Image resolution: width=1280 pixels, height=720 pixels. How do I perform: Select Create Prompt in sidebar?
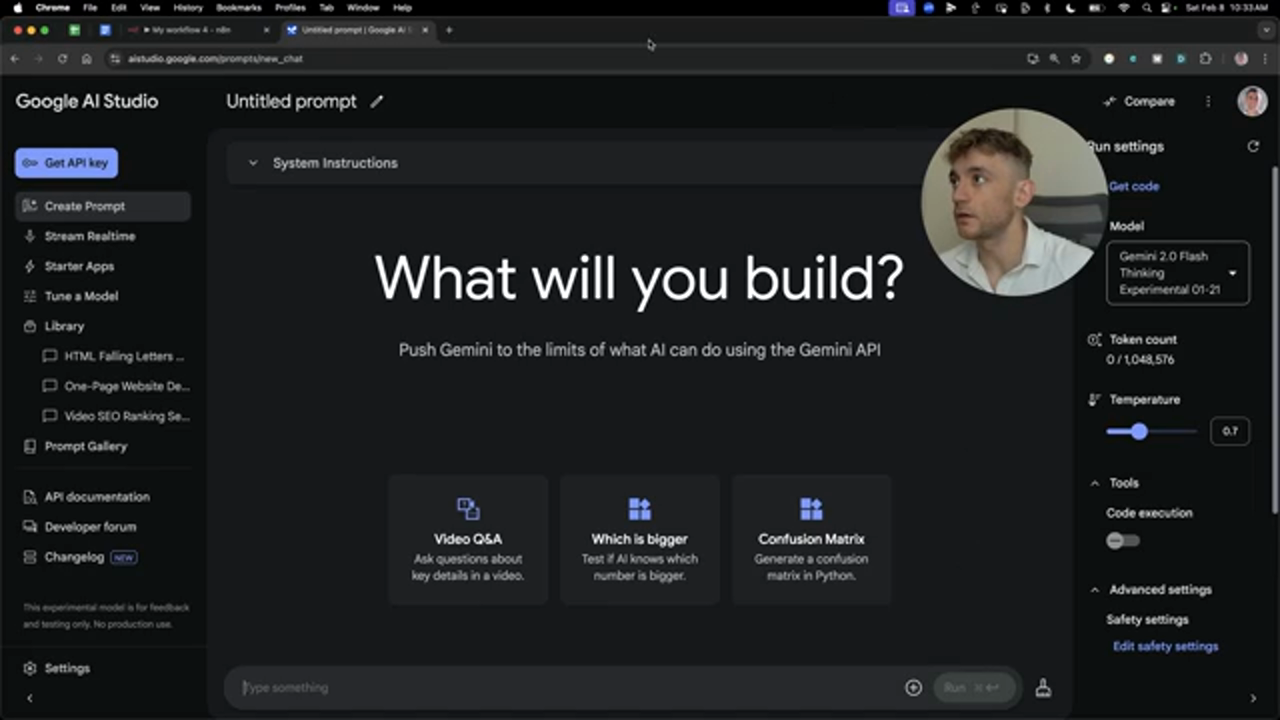[103, 206]
